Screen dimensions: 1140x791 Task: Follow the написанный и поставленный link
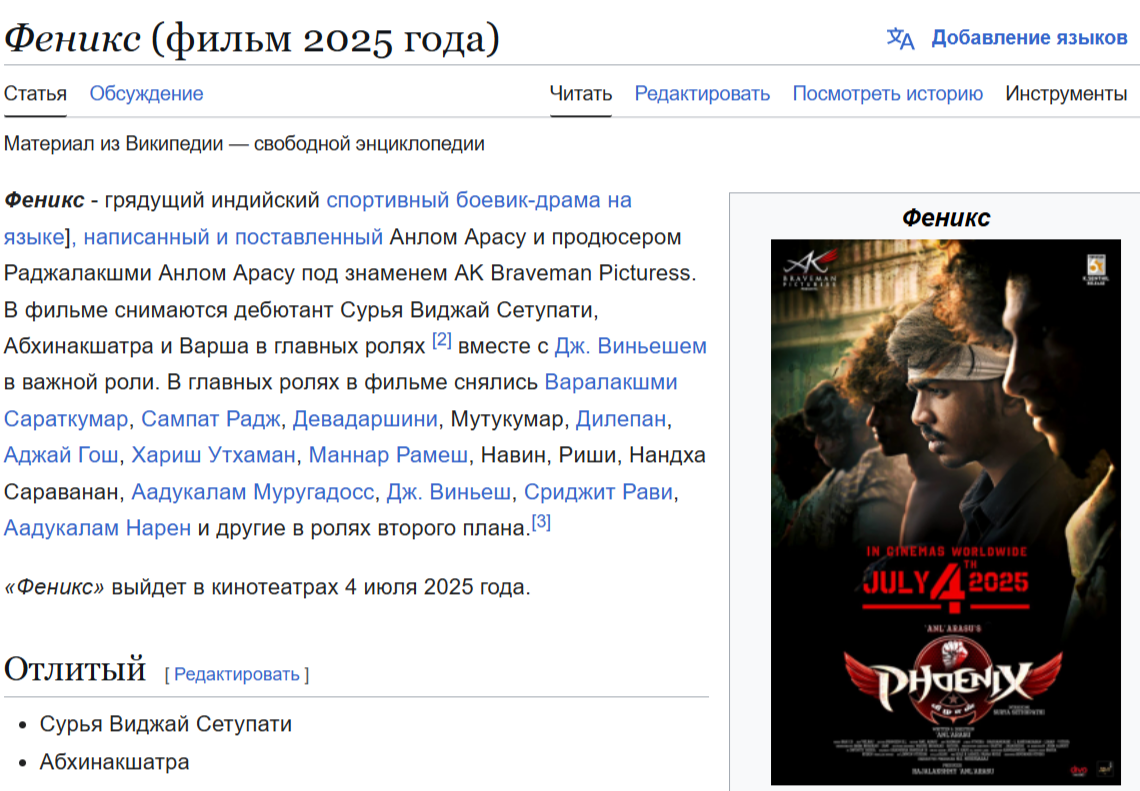[233, 237]
